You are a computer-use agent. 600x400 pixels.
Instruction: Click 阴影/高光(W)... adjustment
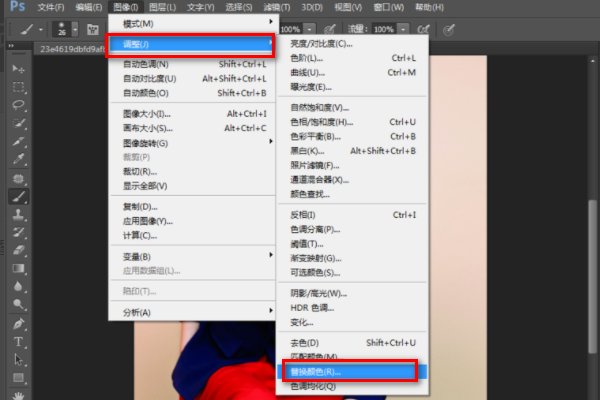(352, 293)
